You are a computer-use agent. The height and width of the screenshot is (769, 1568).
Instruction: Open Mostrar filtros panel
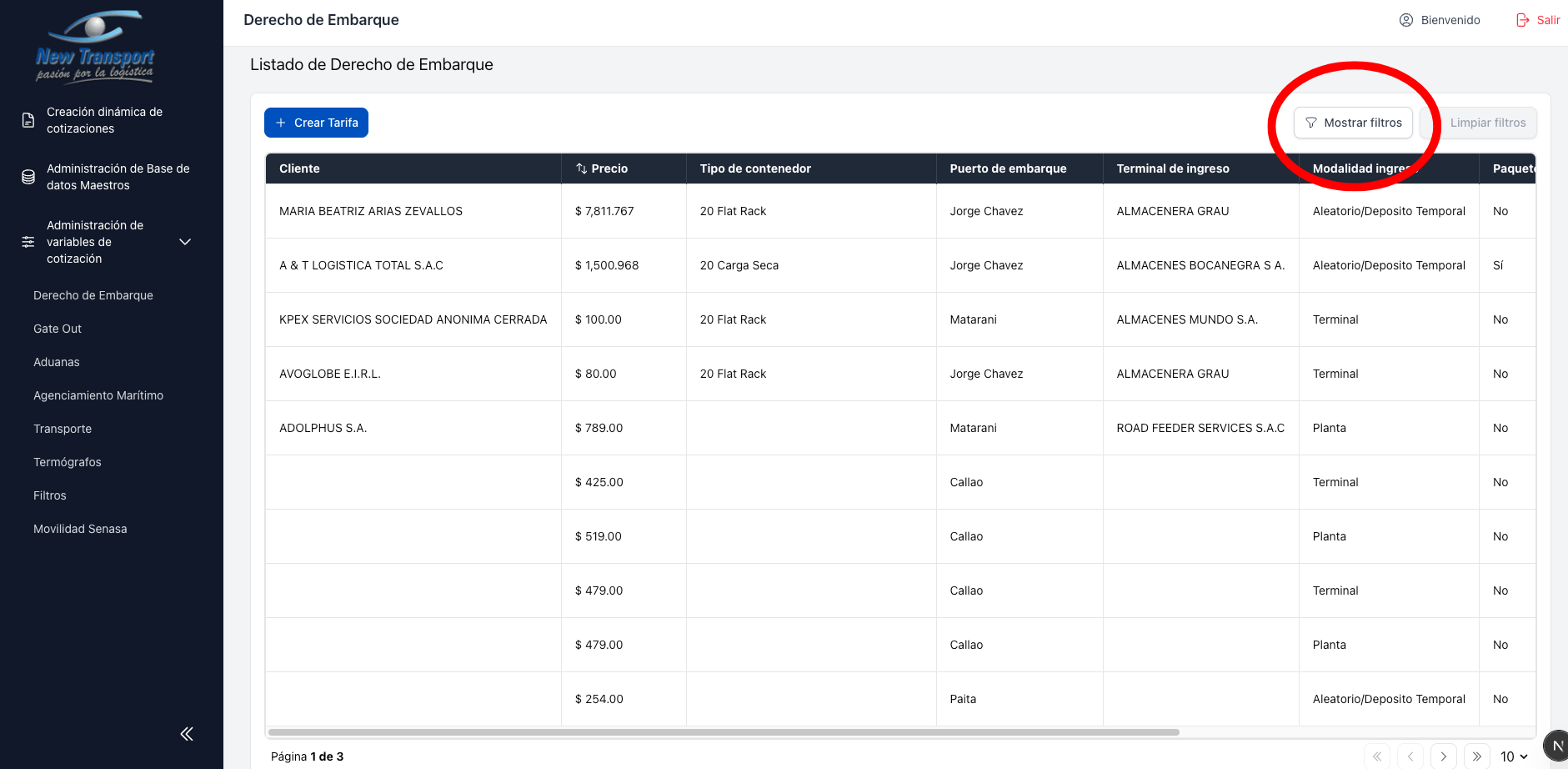[x=1353, y=123]
